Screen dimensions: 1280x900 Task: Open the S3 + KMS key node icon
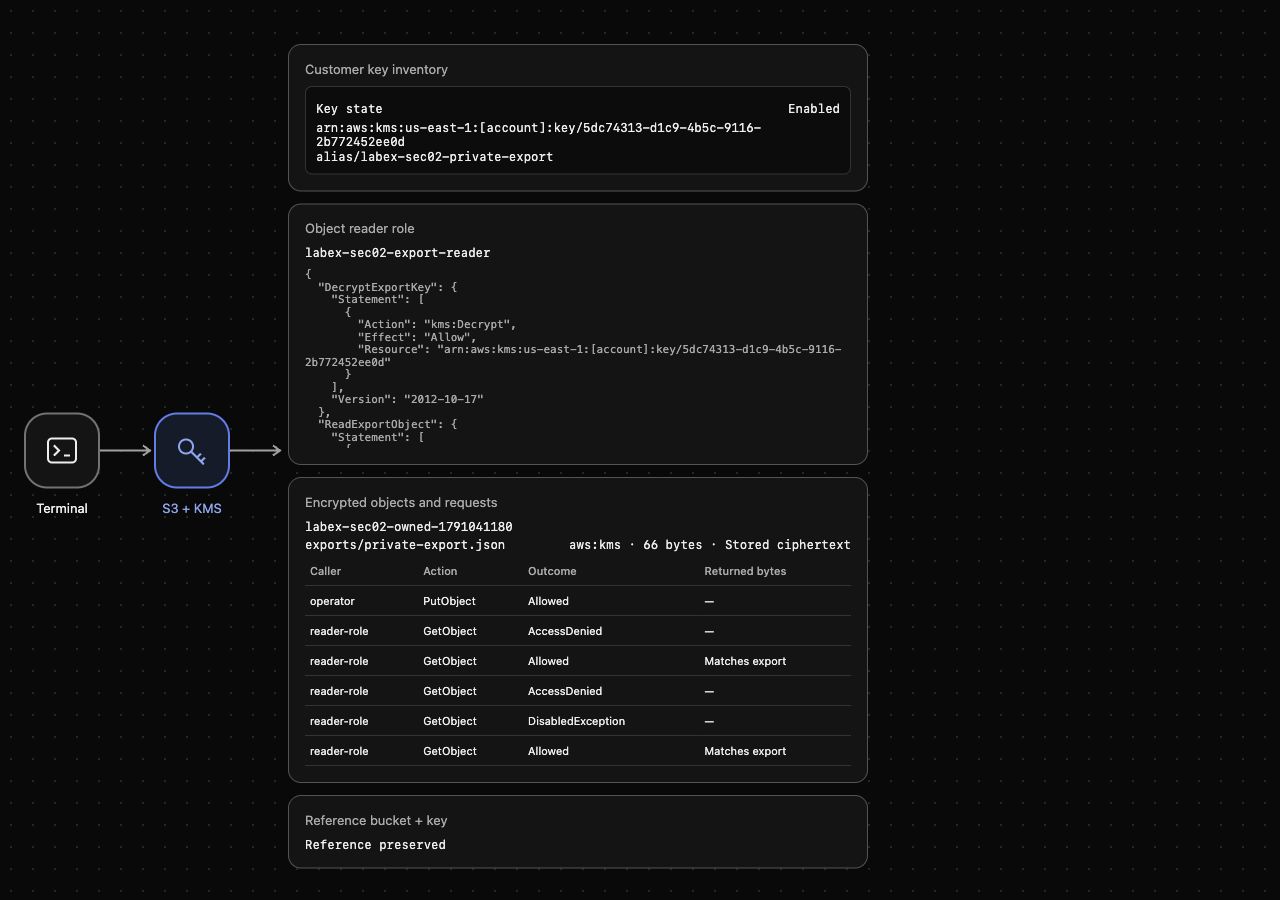[x=192, y=451]
